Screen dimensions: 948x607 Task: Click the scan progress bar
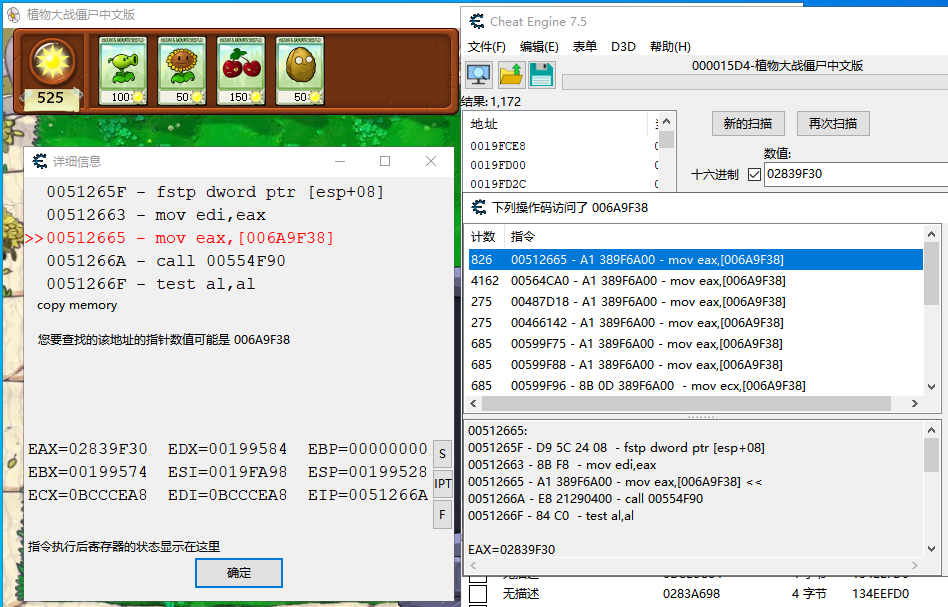click(x=755, y=82)
